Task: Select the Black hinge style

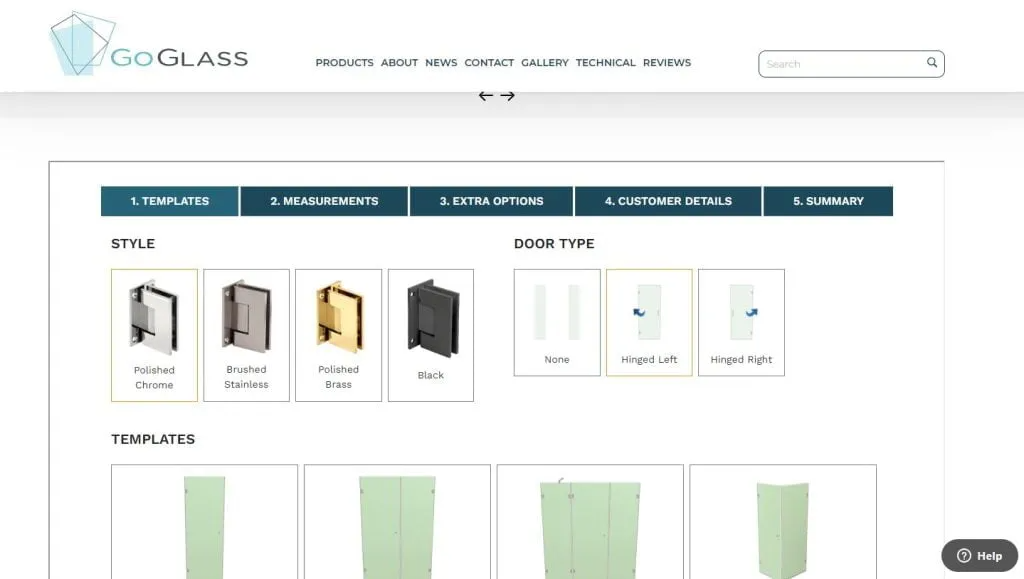Action: (x=430, y=335)
